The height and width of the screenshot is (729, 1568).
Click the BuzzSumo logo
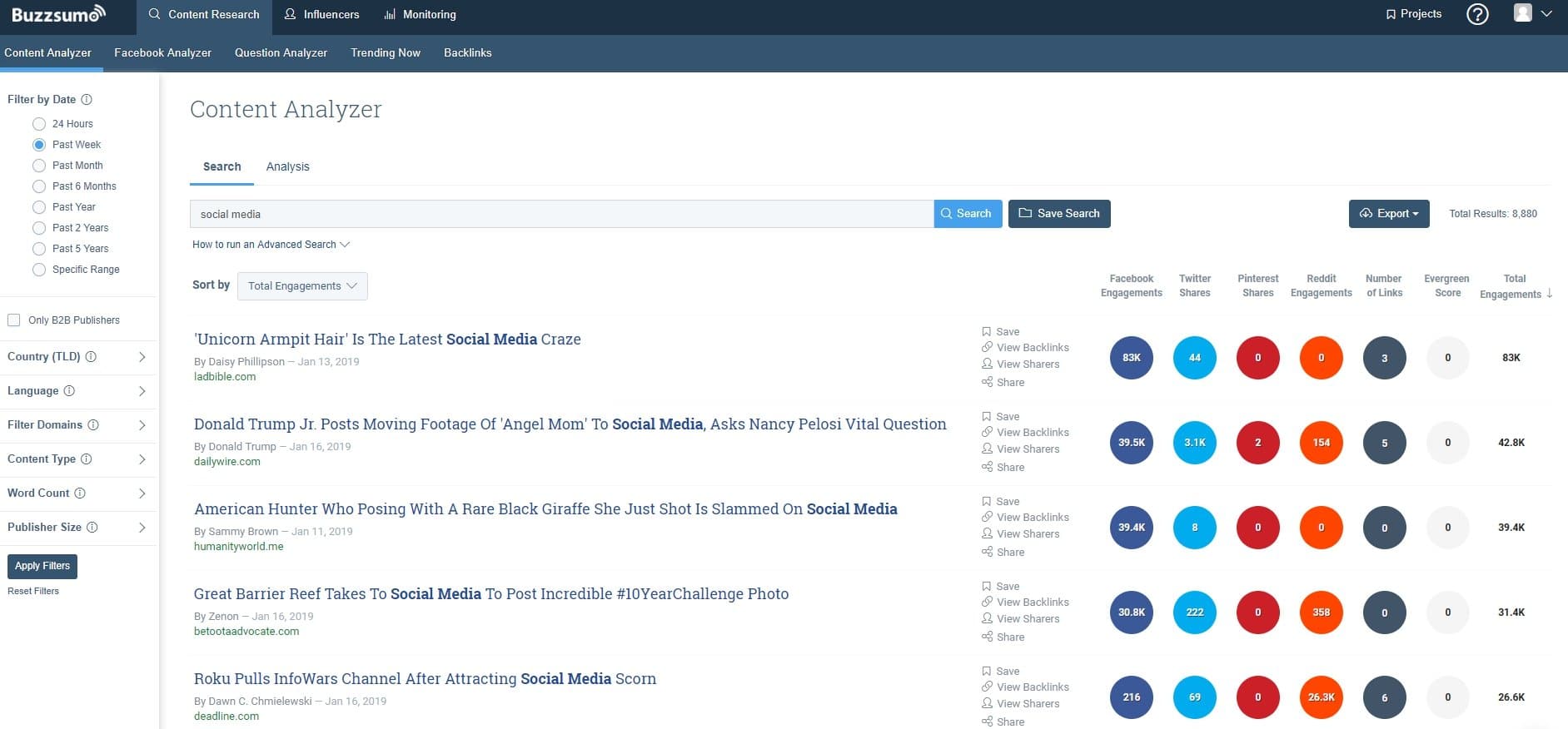pos(58,14)
